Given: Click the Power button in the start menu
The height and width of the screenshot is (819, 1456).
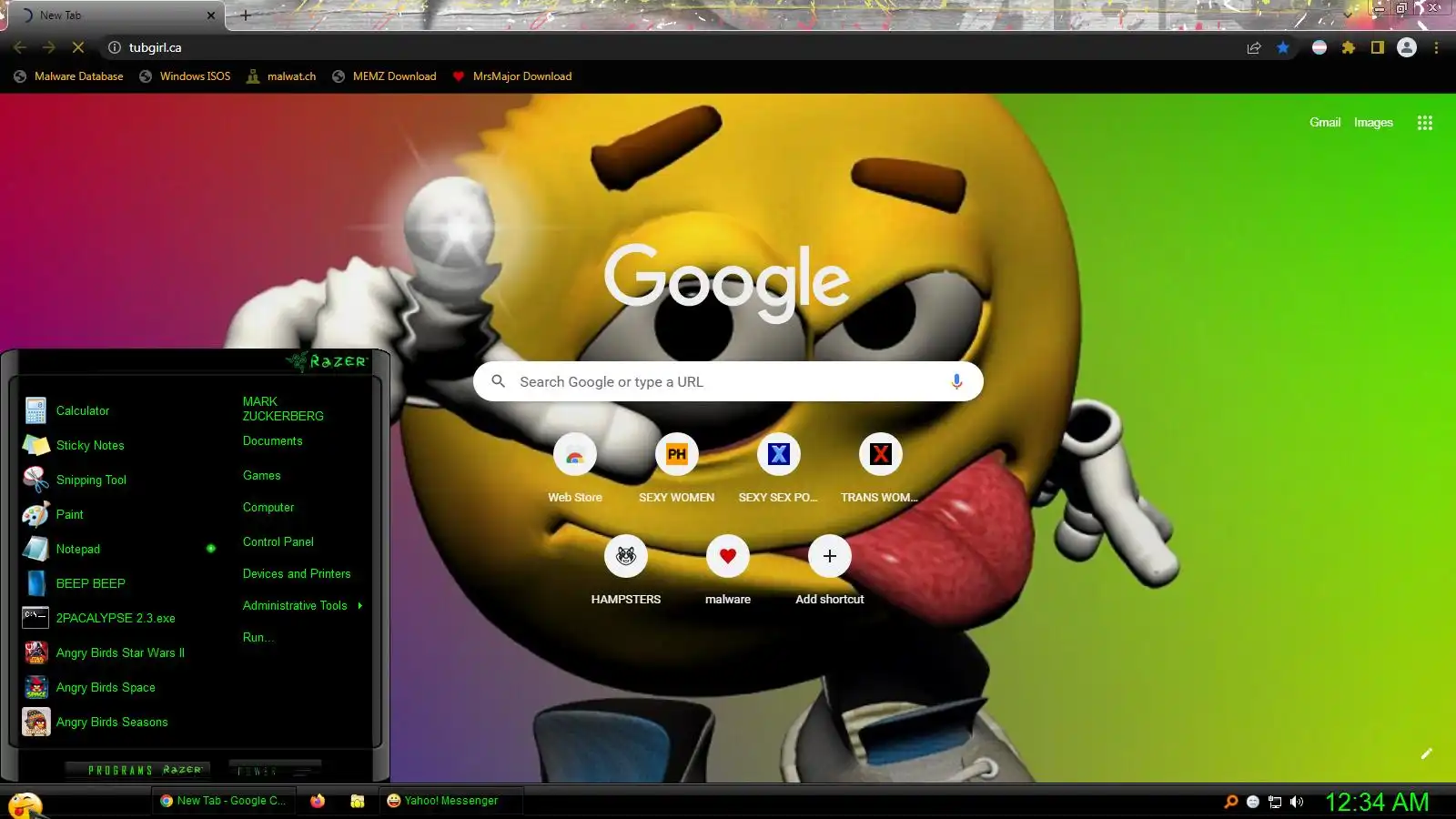Looking at the screenshot, I should (x=275, y=770).
